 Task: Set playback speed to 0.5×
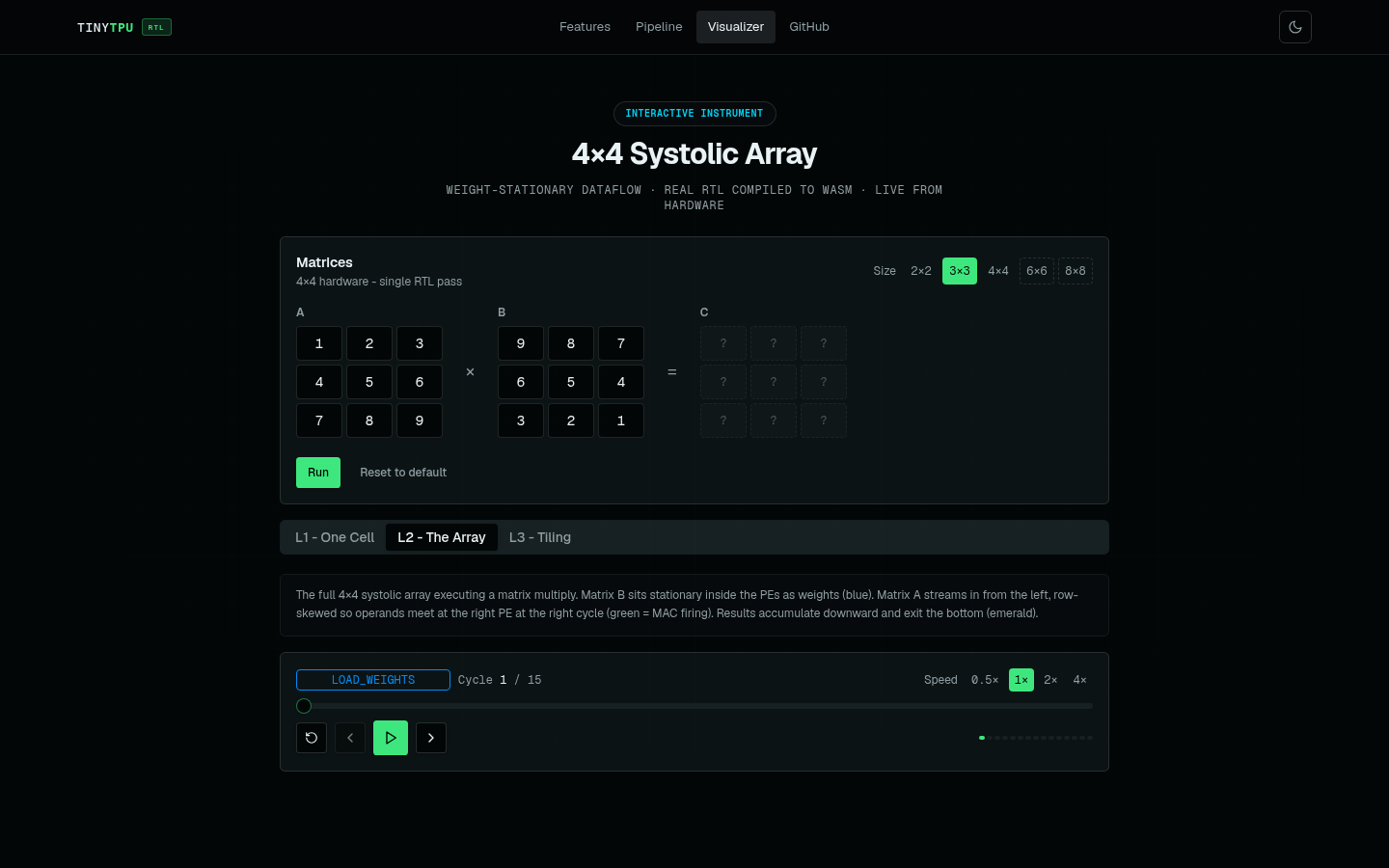[985, 680]
